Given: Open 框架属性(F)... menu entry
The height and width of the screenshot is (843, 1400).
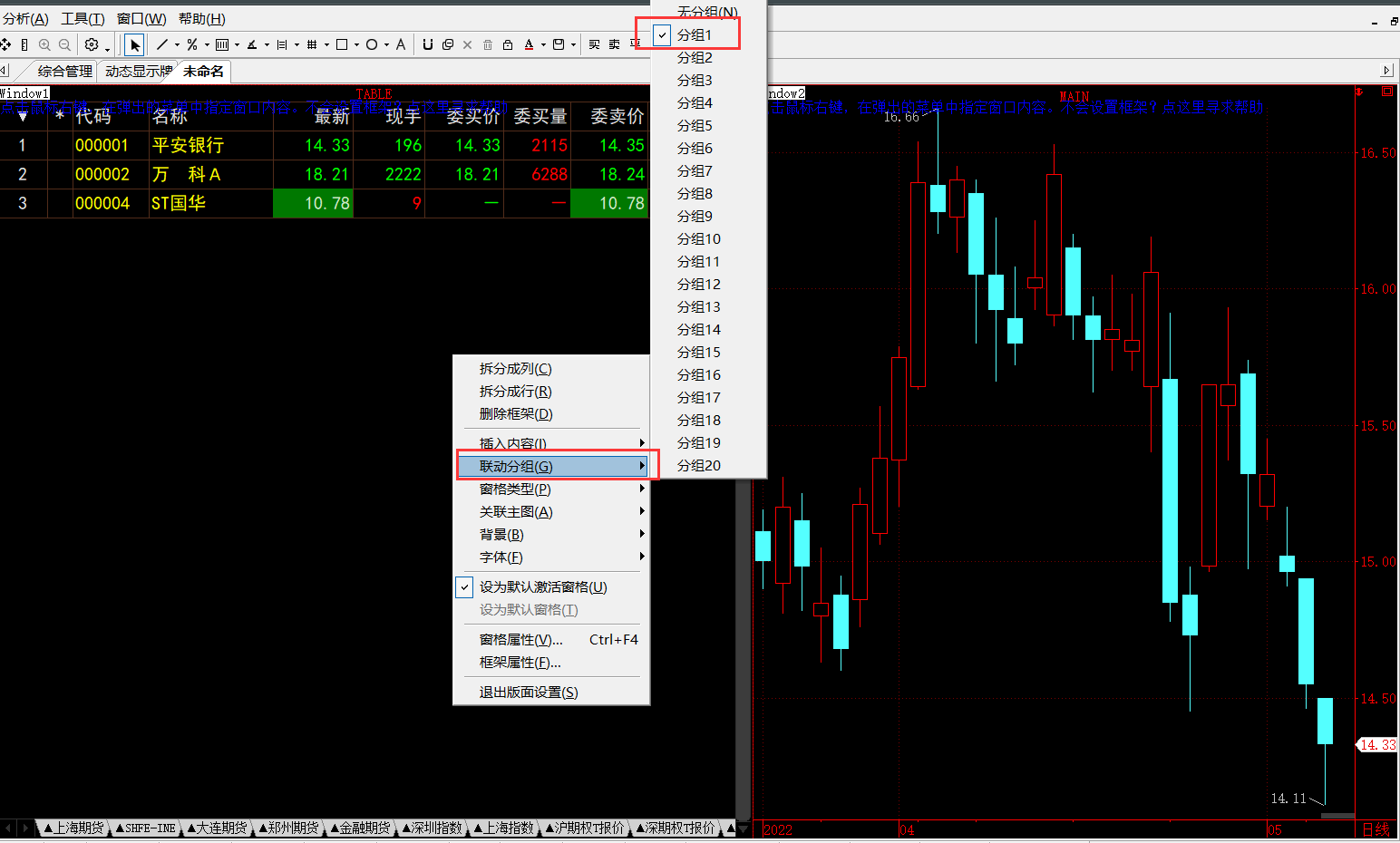Looking at the screenshot, I should pos(551,663).
